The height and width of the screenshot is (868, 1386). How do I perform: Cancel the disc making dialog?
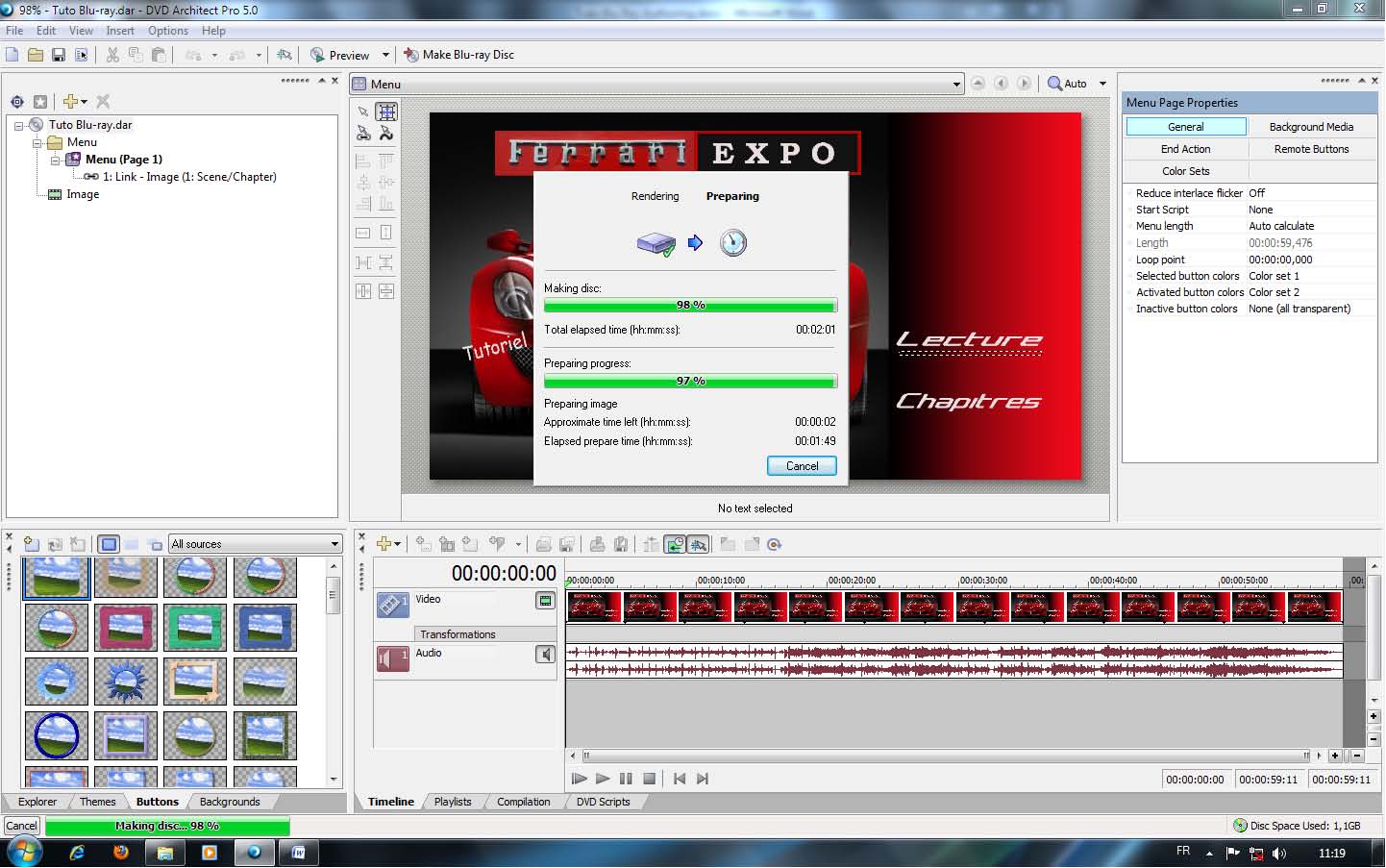pyautogui.click(x=803, y=466)
